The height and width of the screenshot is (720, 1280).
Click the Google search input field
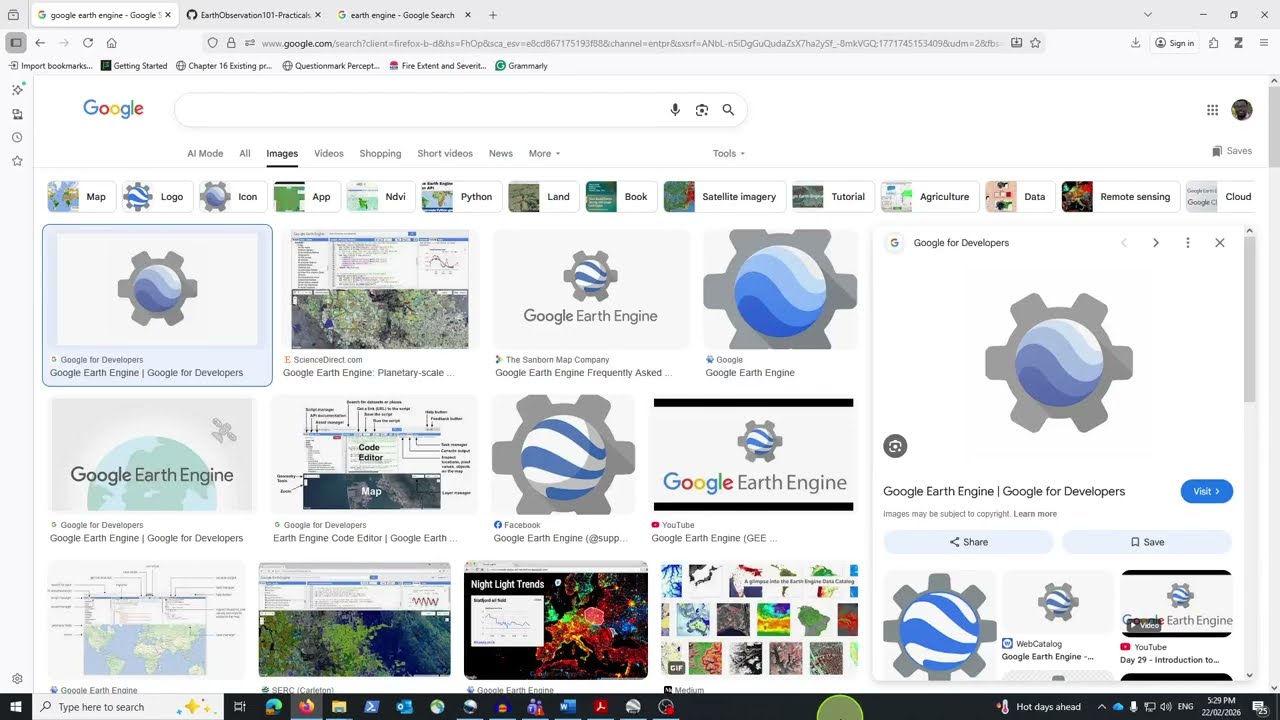[x=420, y=110]
